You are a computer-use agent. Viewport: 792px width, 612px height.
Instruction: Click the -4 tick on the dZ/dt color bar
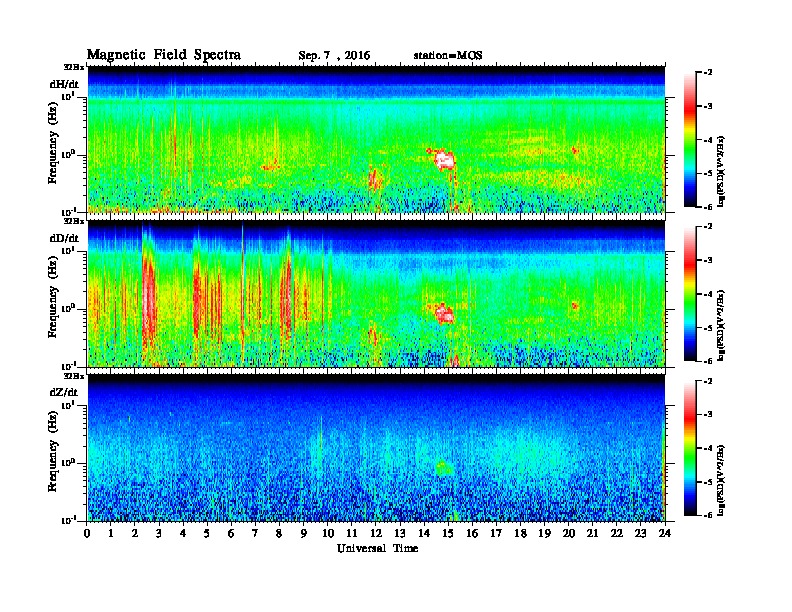pos(708,448)
